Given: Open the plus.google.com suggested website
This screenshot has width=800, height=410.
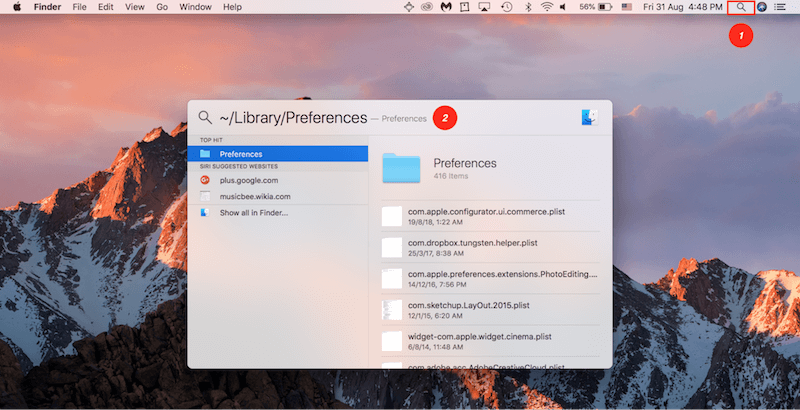Looking at the screenshot, I should click(x=249, y=180).
